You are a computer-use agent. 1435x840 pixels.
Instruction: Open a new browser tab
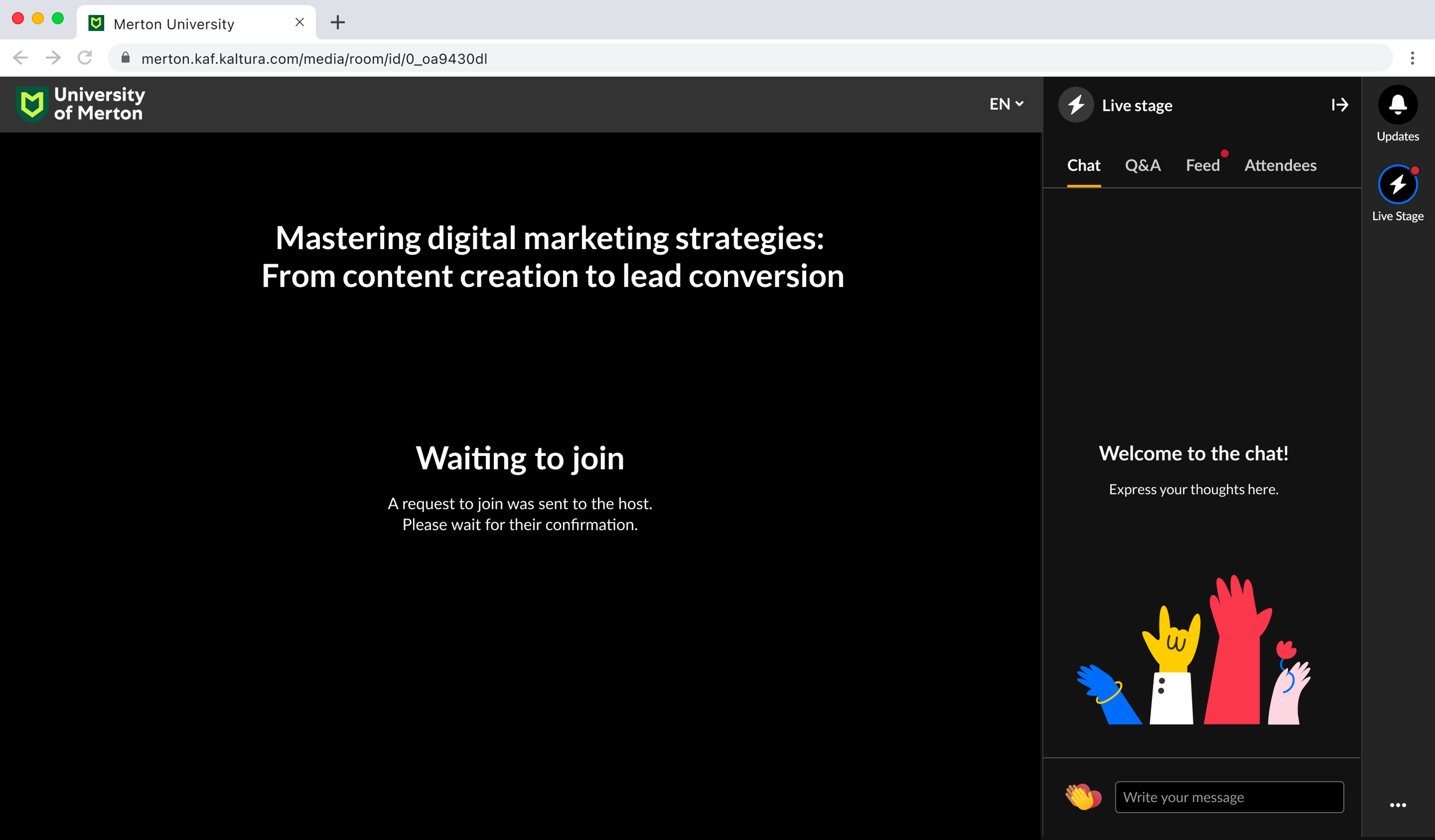point(338,23)
